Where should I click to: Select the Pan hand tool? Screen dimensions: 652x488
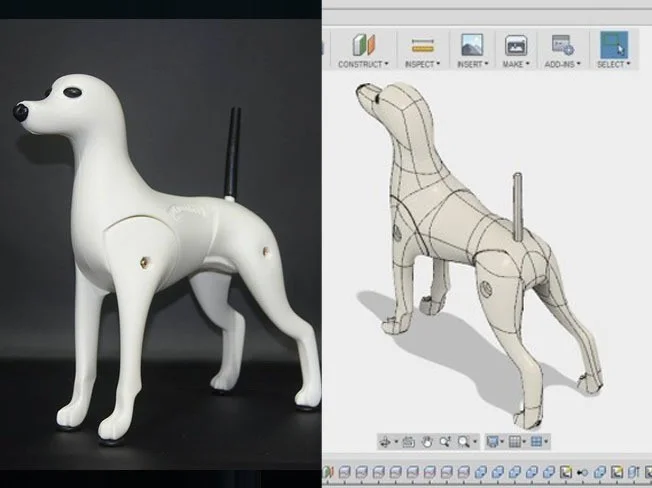tap(425, 441)
